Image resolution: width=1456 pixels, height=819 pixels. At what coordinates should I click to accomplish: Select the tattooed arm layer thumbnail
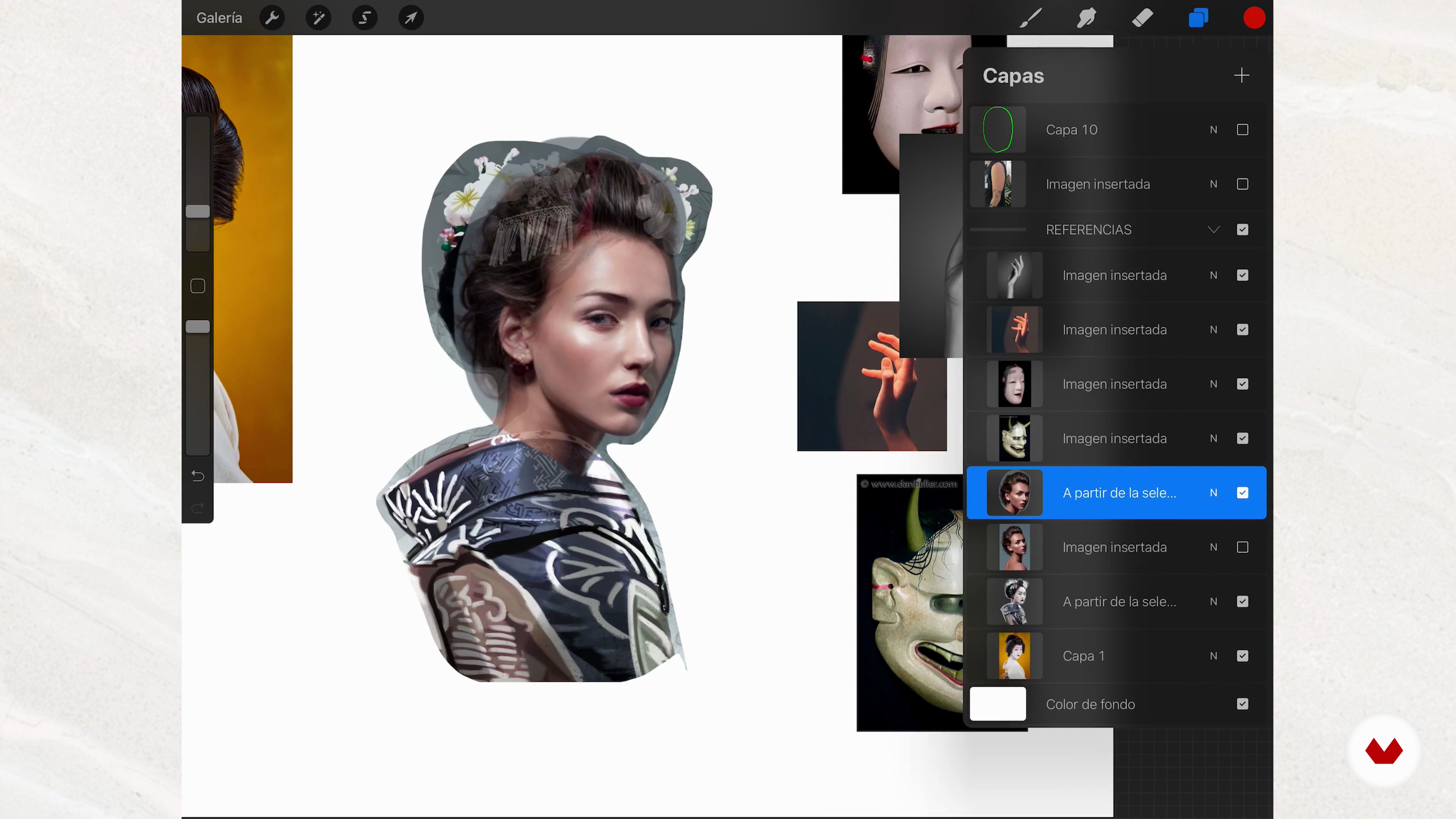[998, 184]
